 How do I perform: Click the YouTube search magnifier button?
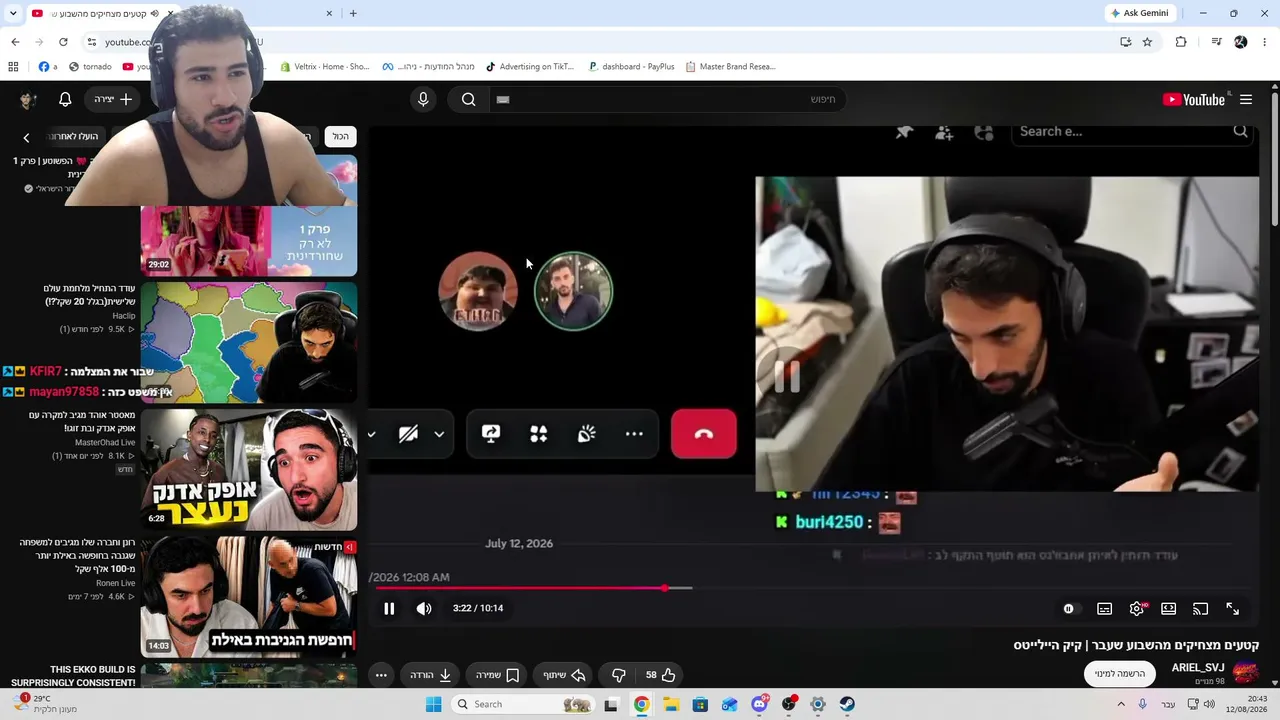[468, 99]
